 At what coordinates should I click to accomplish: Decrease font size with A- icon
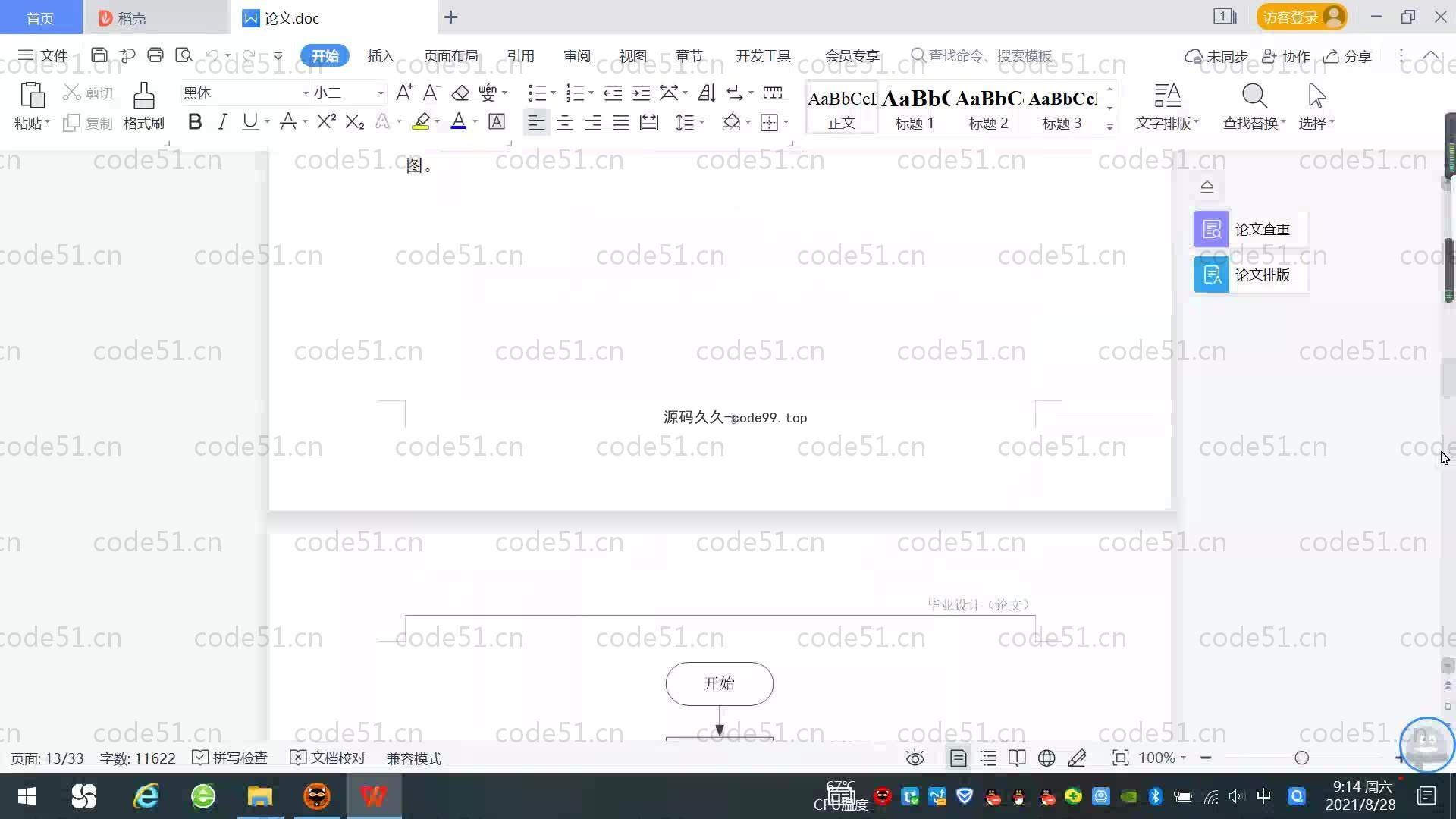coord(431,93)
